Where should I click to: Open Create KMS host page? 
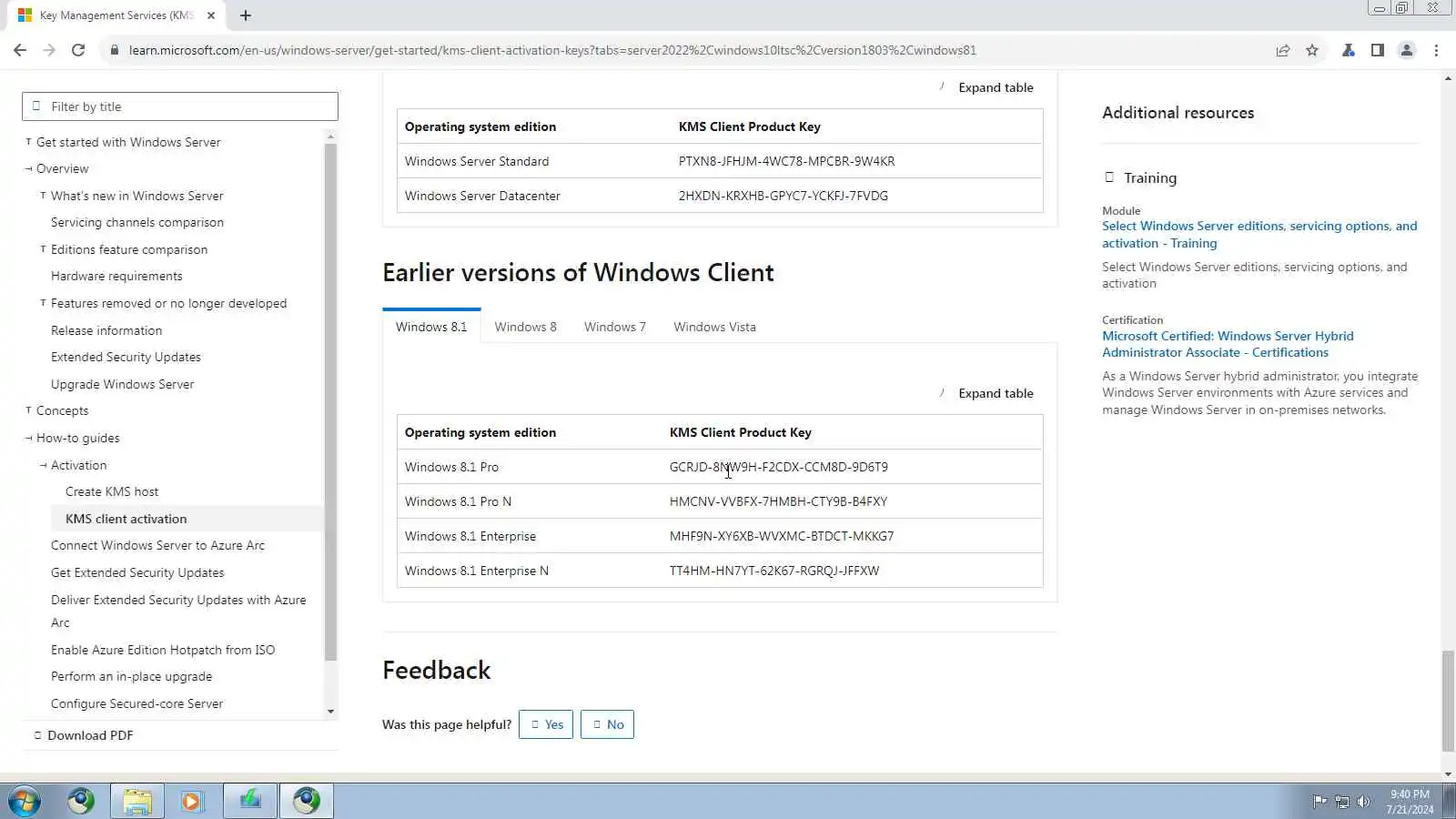112,491
